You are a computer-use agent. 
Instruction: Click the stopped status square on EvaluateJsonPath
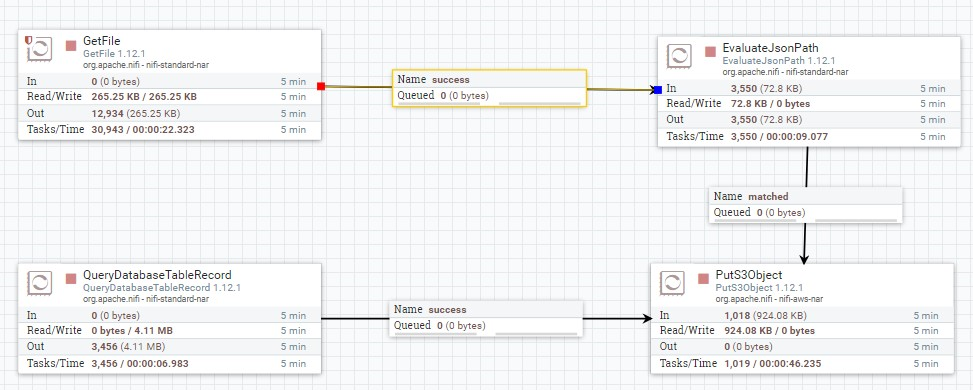pos(711,52)
